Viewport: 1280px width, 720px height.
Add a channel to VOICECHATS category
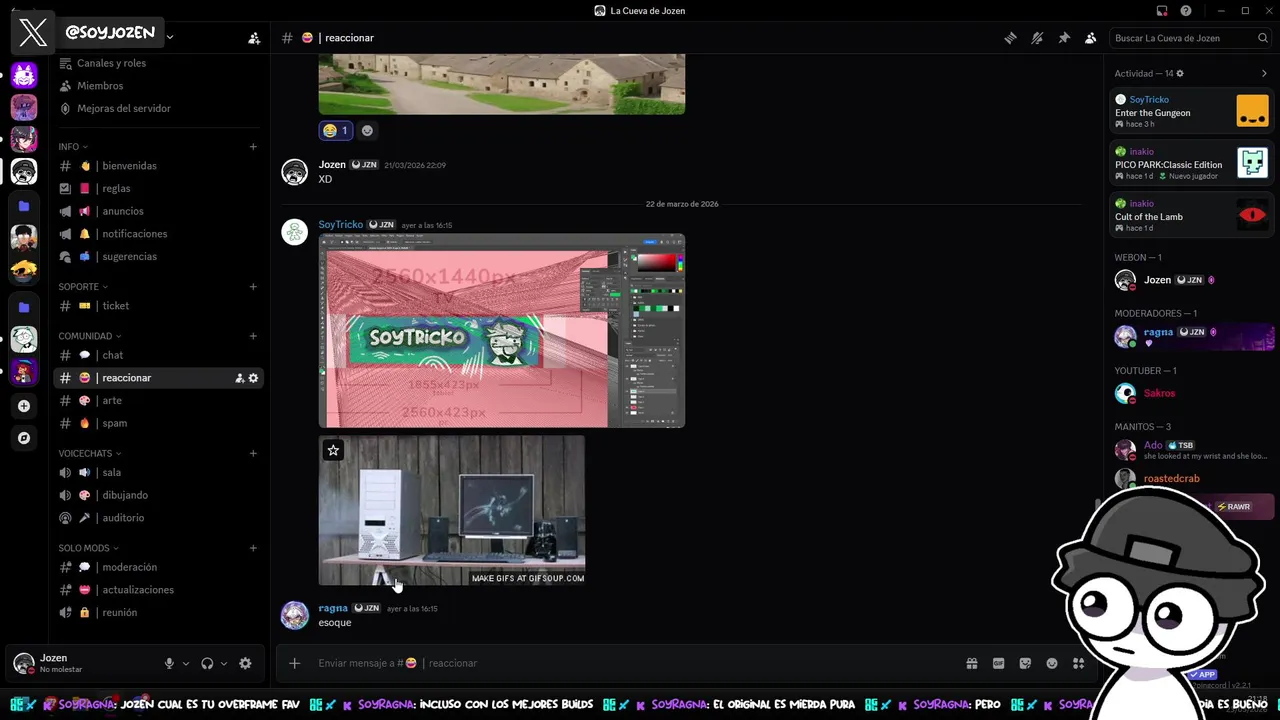click(253, 453)
